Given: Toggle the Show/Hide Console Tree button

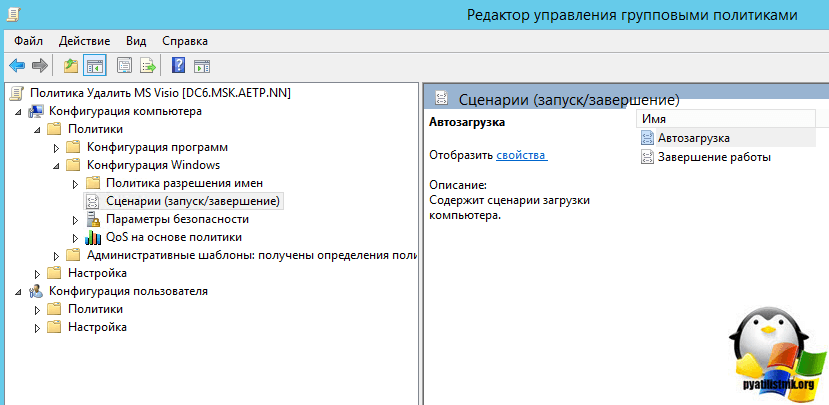Looking at the screenshot, I should (95, 66).
